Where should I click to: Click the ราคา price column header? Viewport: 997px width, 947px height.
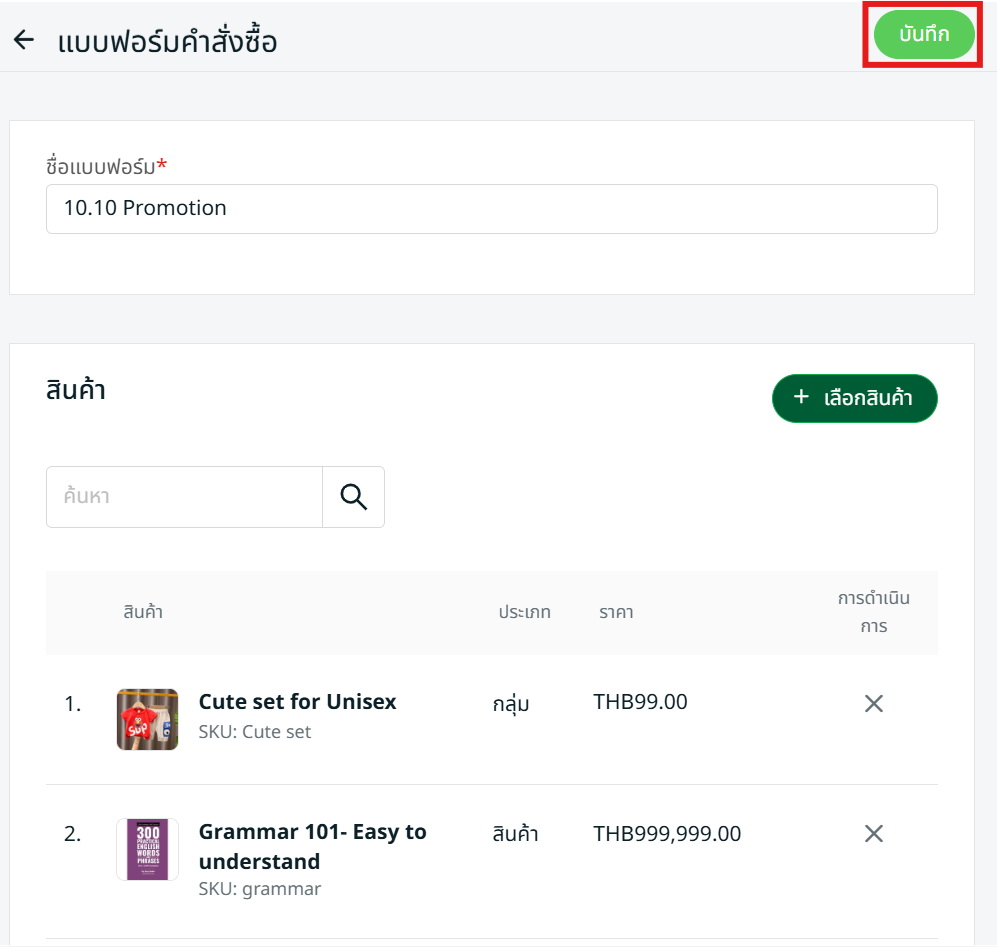coord(616,613)
